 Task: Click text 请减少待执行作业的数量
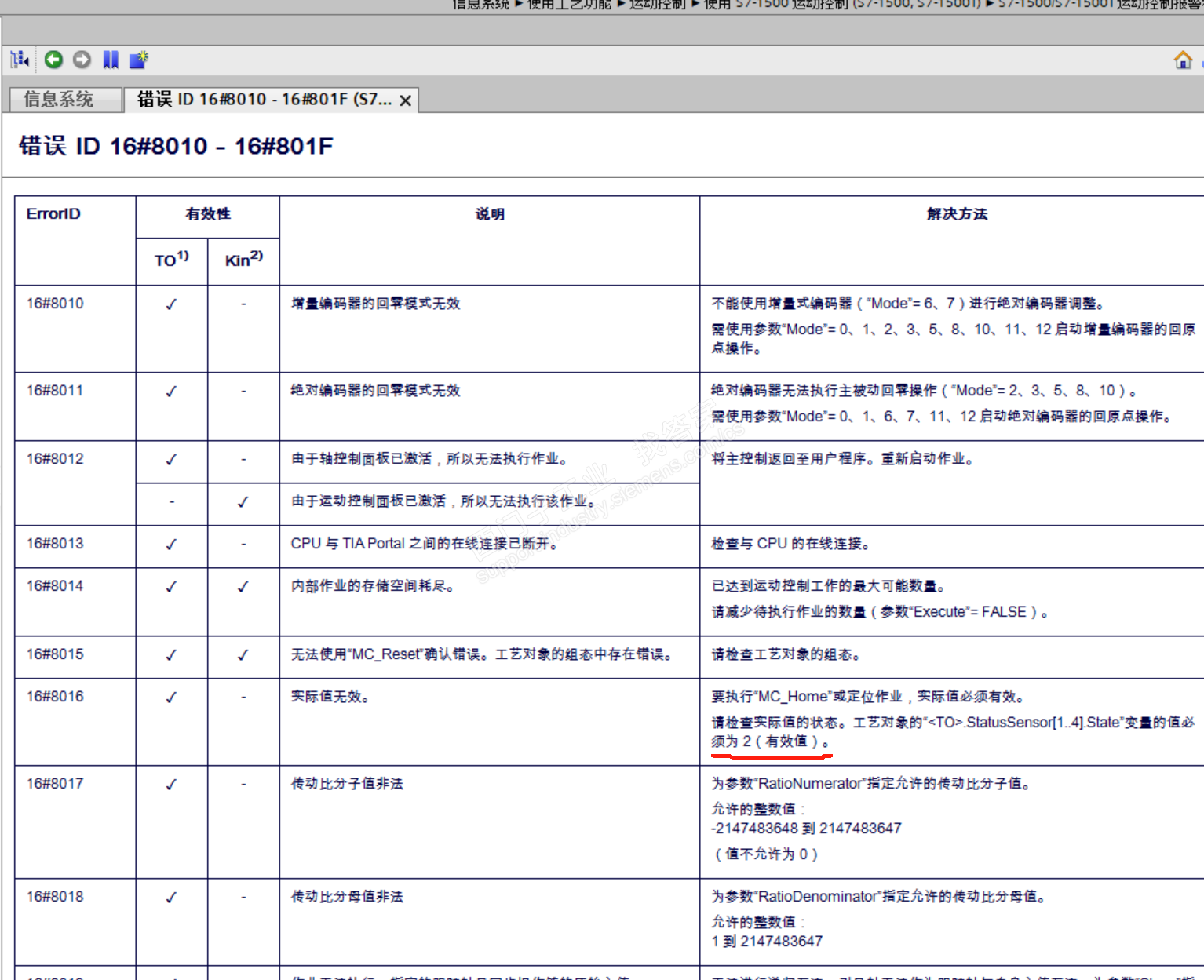(789, 612)
